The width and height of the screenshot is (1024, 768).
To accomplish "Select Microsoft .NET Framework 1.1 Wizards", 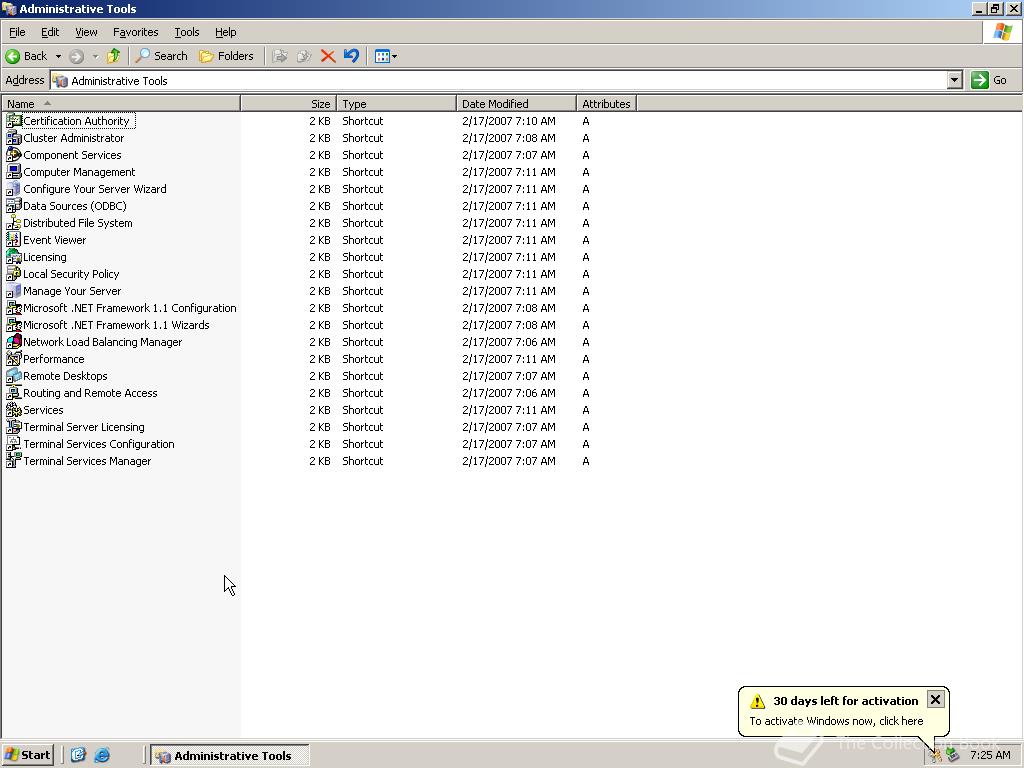I will pos(116,325).
